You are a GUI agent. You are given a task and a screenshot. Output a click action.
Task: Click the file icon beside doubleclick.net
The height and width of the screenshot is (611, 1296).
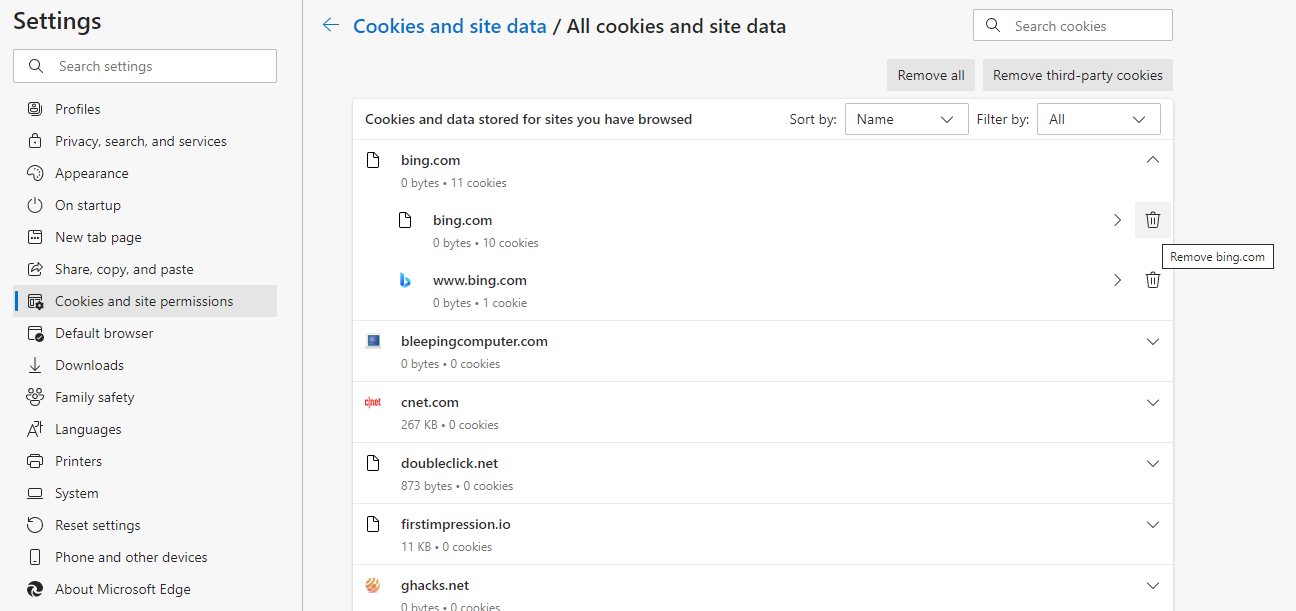click(x=373, y=463)
